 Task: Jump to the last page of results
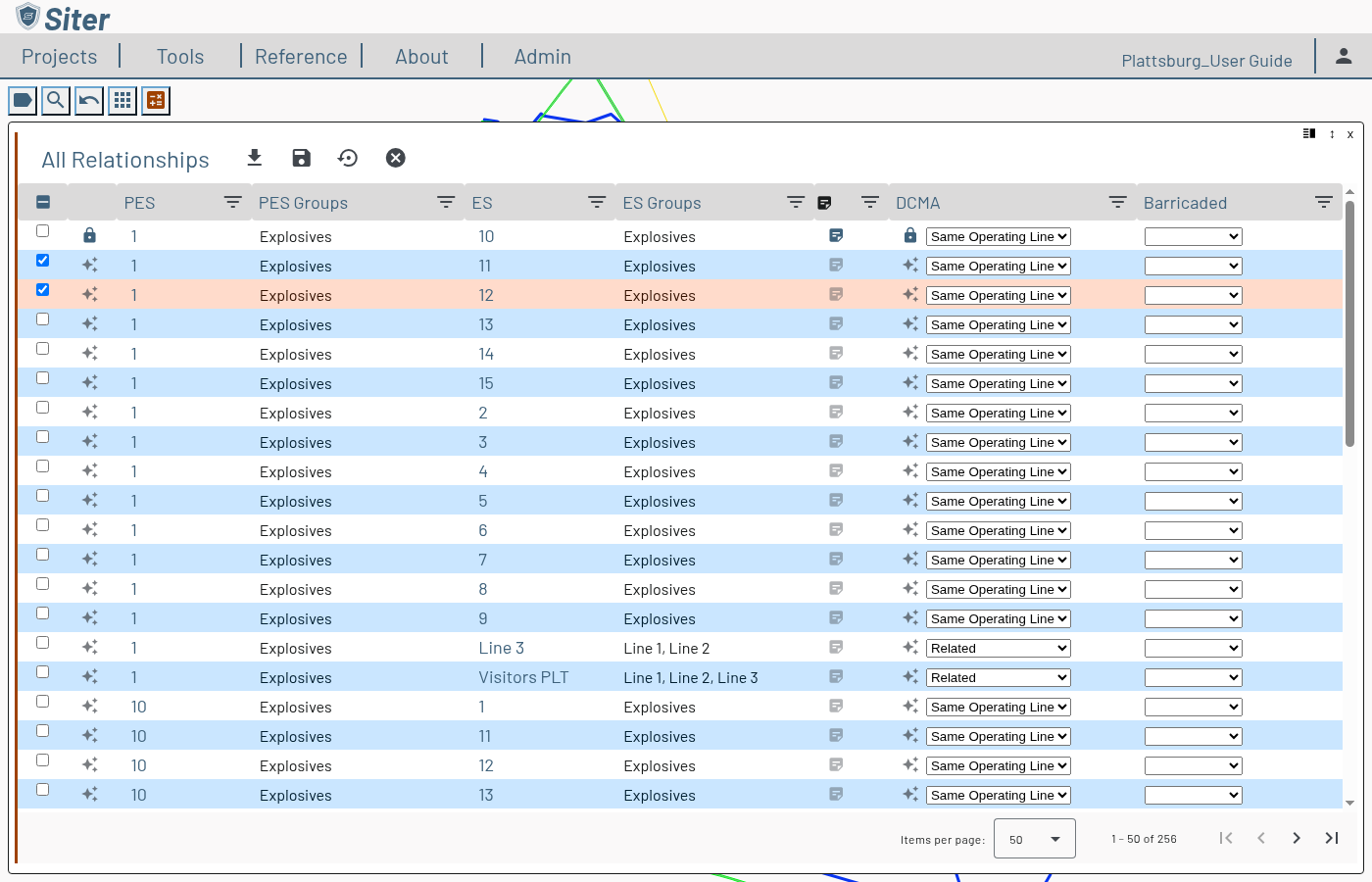point(1332,838)
